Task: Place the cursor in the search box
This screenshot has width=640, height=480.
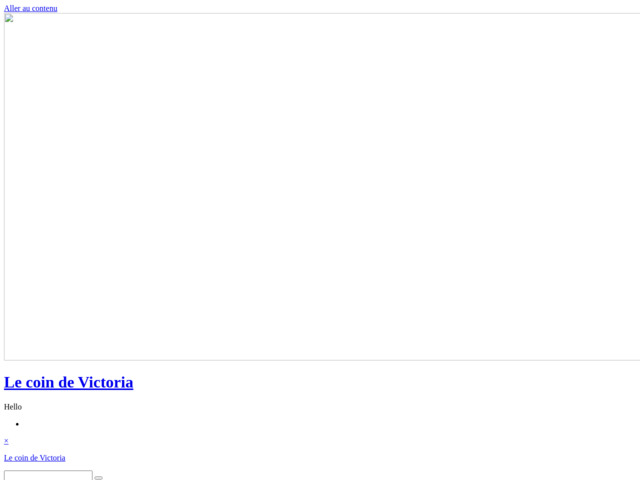Action: (48, 476)
